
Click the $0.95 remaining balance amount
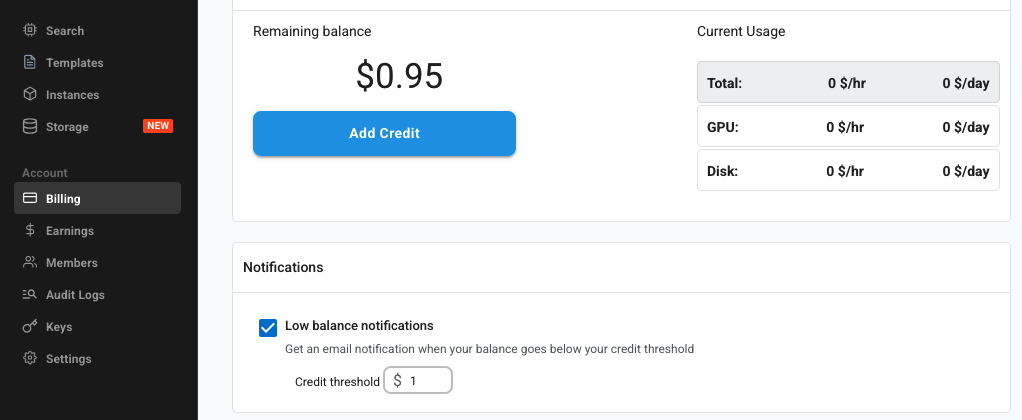[x=399, y=77]
